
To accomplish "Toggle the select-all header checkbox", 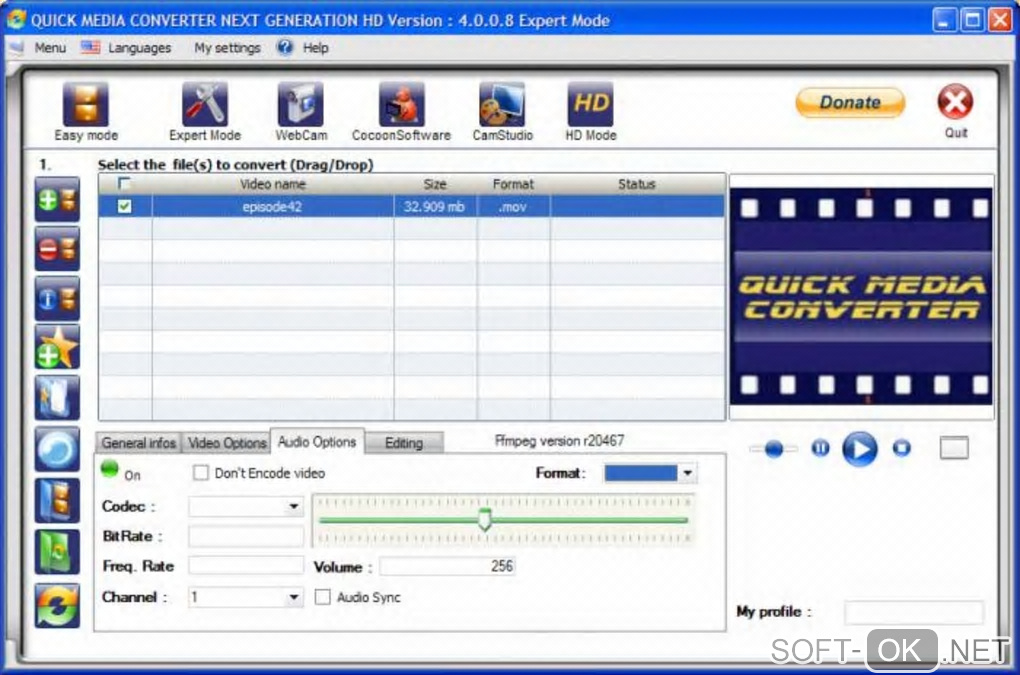I will click(124, 183).
